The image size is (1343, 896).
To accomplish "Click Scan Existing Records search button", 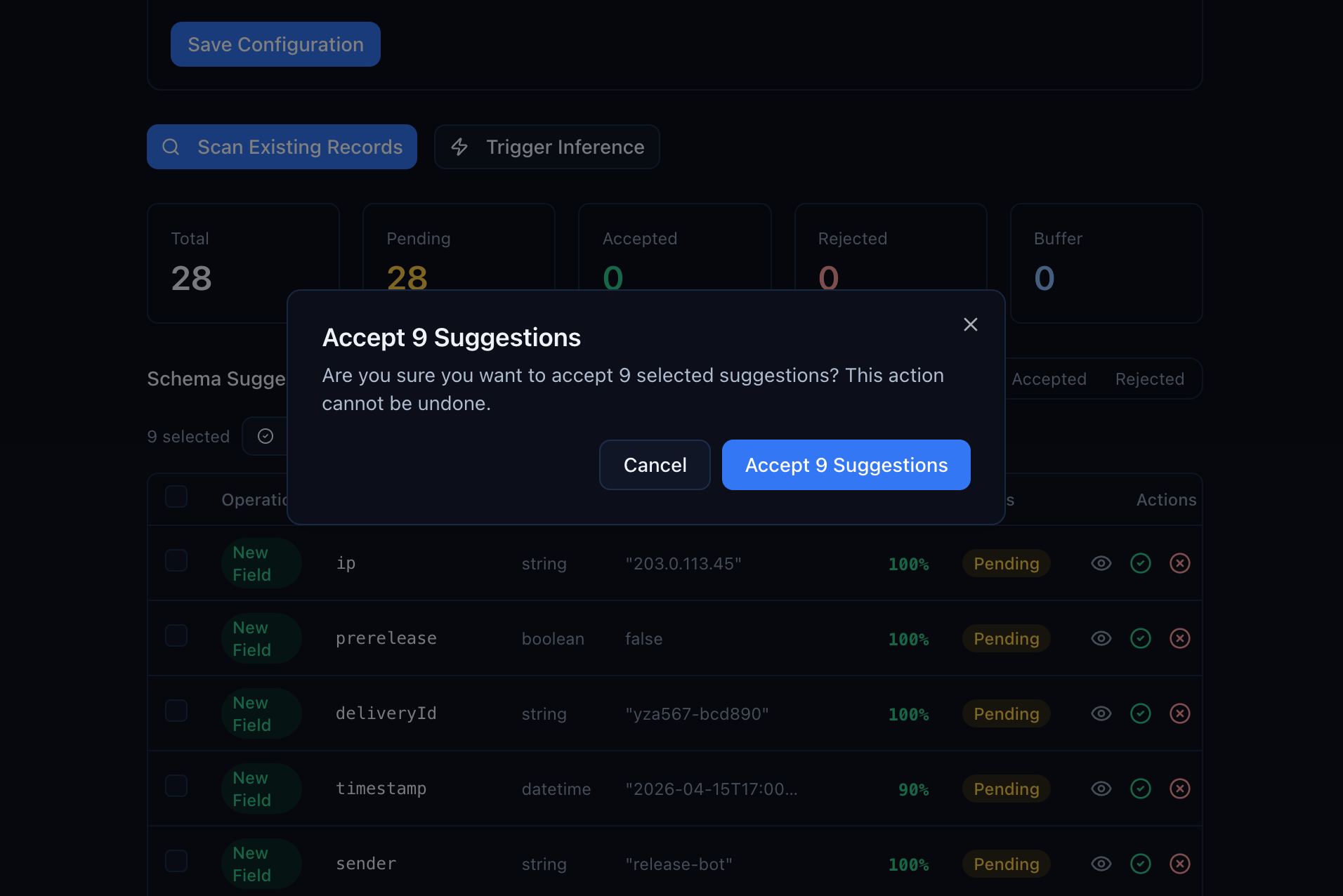I will tap(282, 147).
